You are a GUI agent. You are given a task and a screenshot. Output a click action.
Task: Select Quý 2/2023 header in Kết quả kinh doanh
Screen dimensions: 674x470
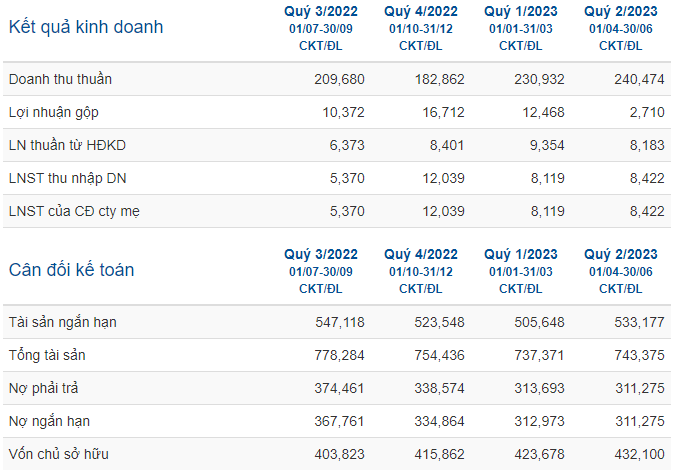coord(621,12)
